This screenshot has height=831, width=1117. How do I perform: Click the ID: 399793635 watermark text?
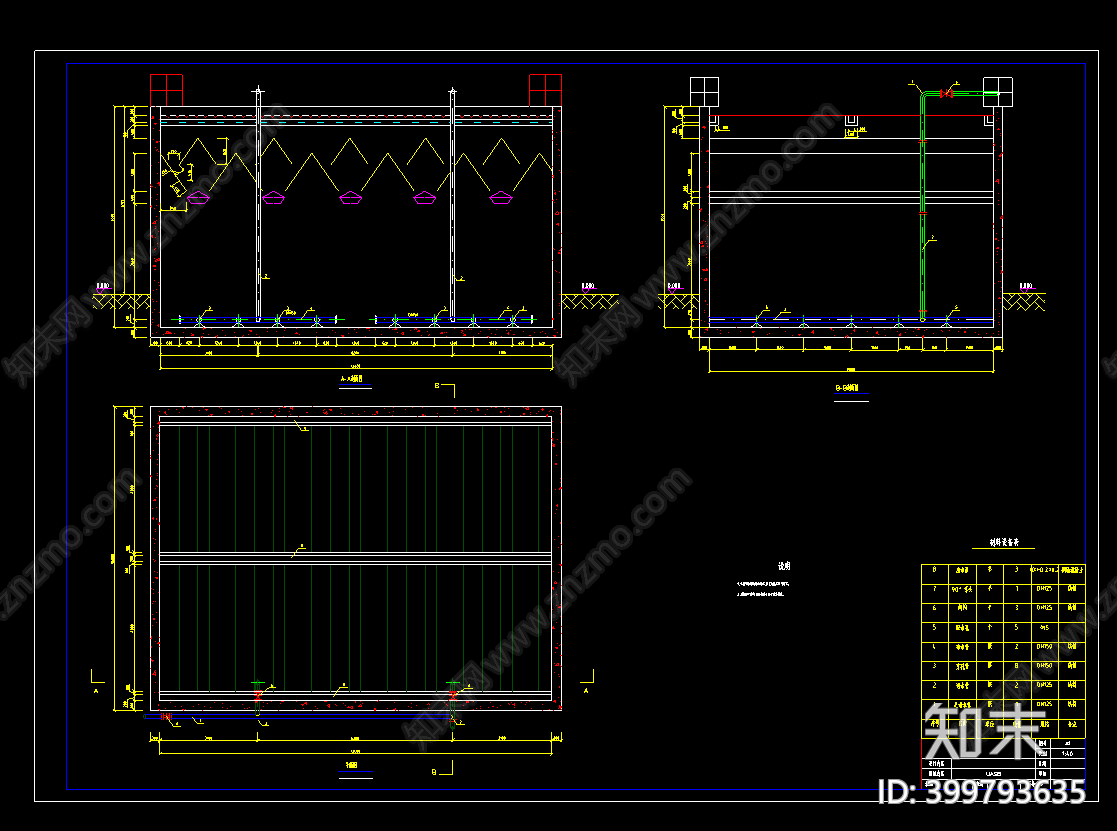[980, 792]
